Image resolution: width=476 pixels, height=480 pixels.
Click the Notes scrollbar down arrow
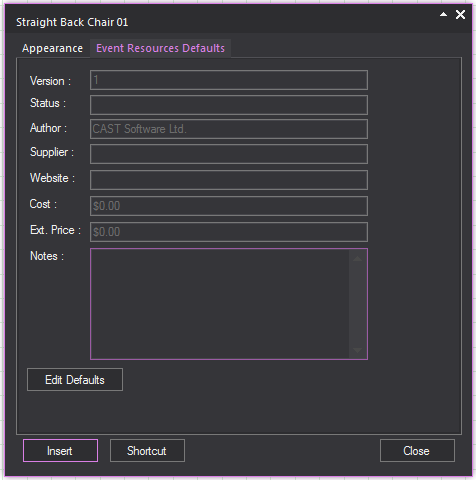pos(357,350)
